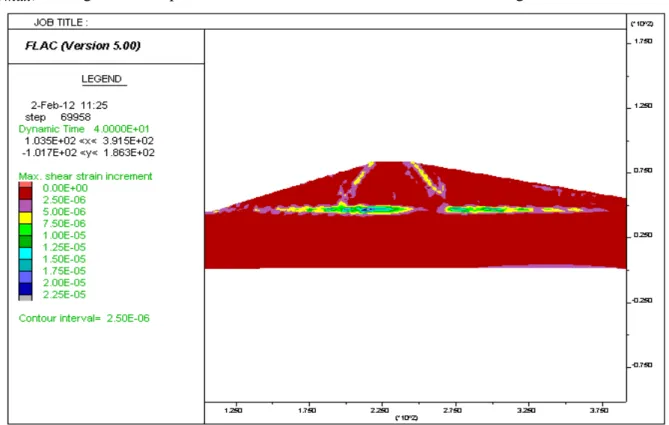Click the 1.50E-05 legend value

64,259
